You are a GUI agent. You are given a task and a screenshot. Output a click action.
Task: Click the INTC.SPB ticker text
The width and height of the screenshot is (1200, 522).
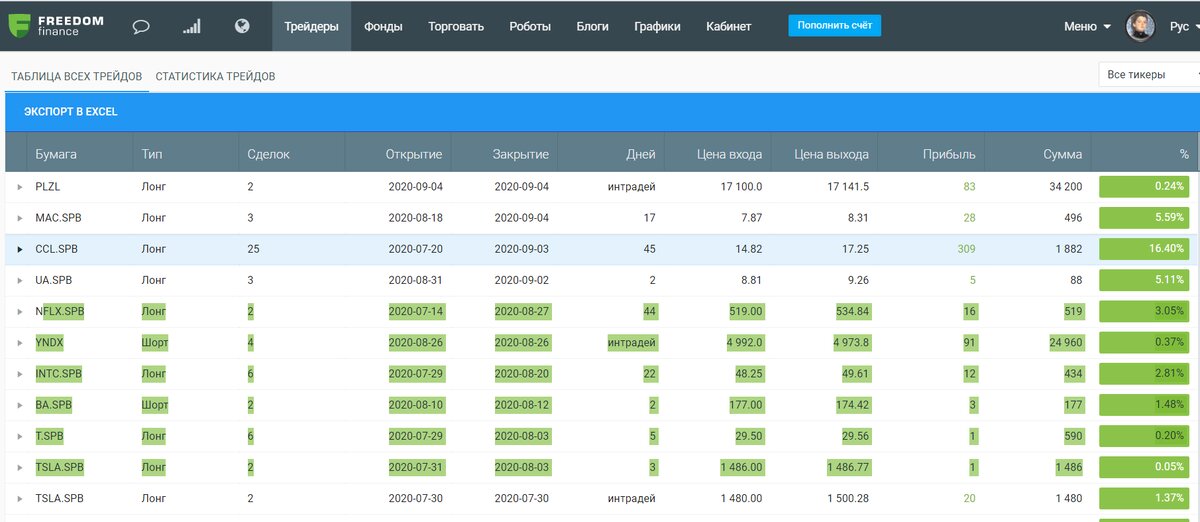tap(59, 374)
